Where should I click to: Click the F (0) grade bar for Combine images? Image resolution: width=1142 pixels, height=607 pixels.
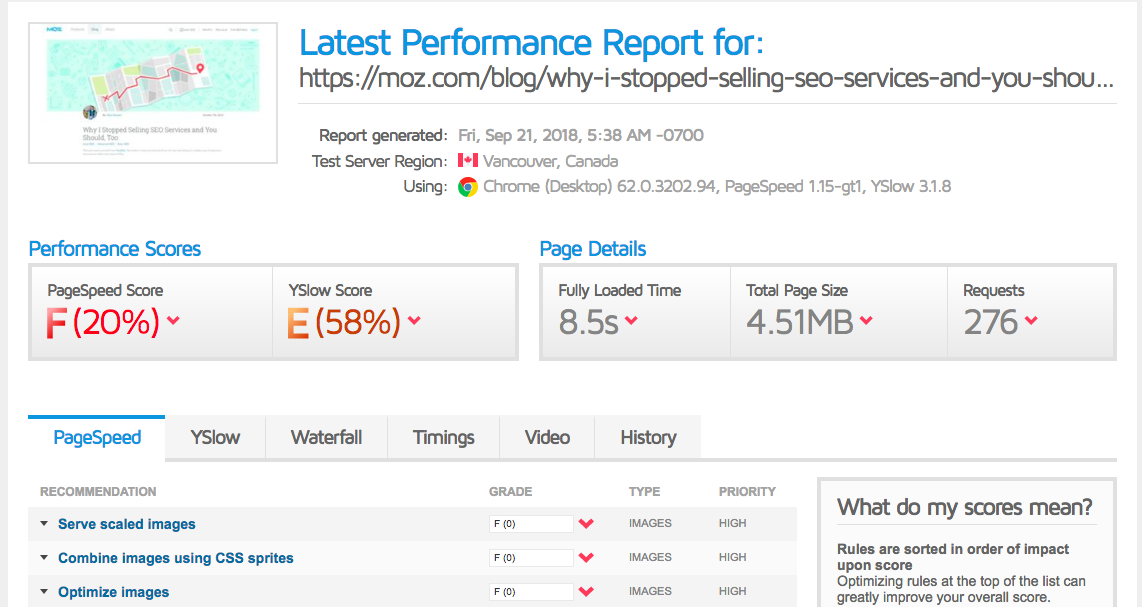531,557
